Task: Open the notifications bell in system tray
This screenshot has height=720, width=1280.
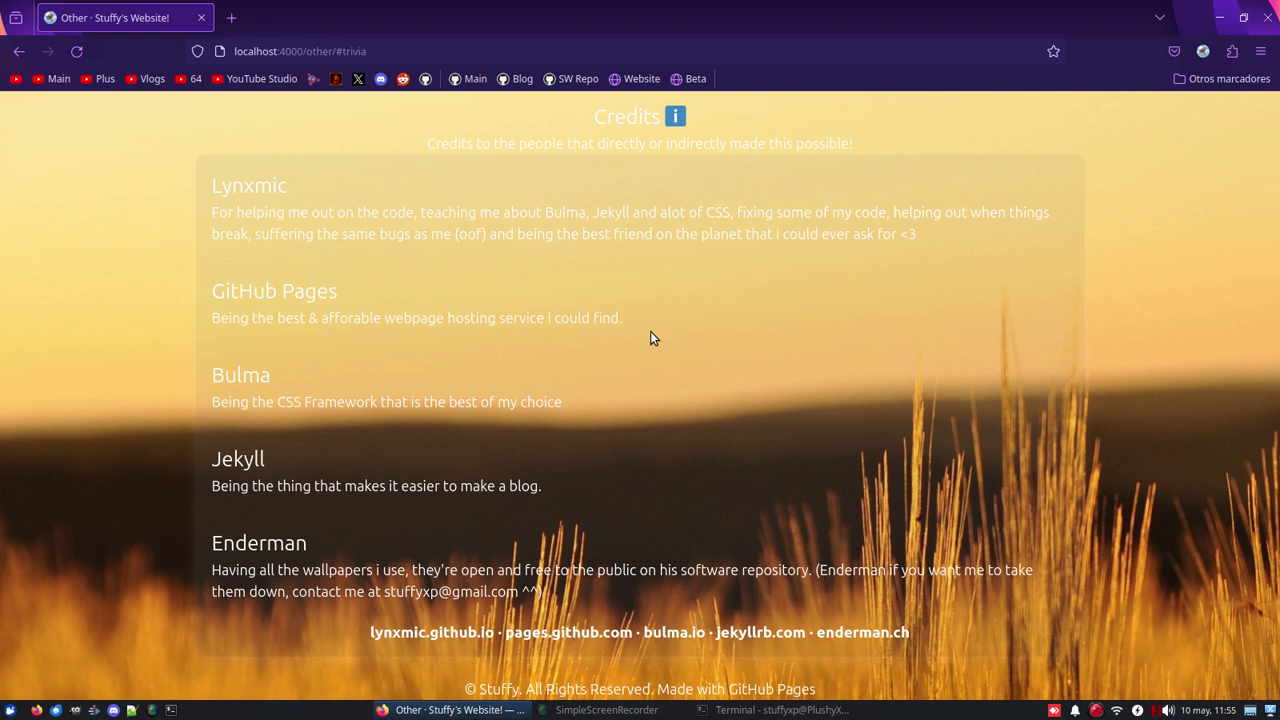Action: click(1075, 710)
